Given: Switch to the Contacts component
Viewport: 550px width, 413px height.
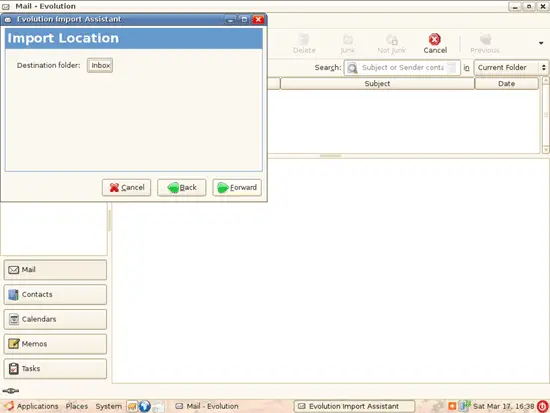Looking at the screenshot, I should (x=55, y=294).
